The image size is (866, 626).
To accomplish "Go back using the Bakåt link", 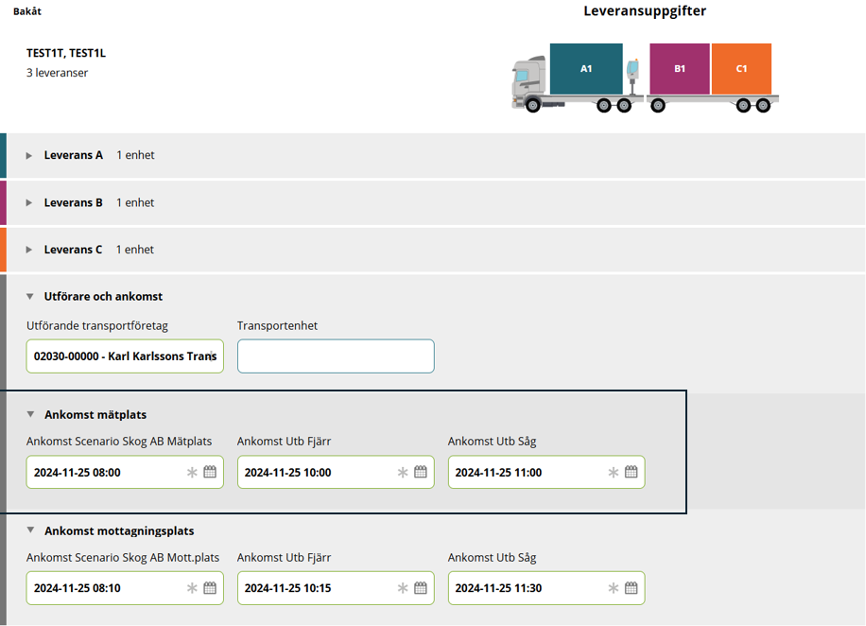I will pos(27,11).
